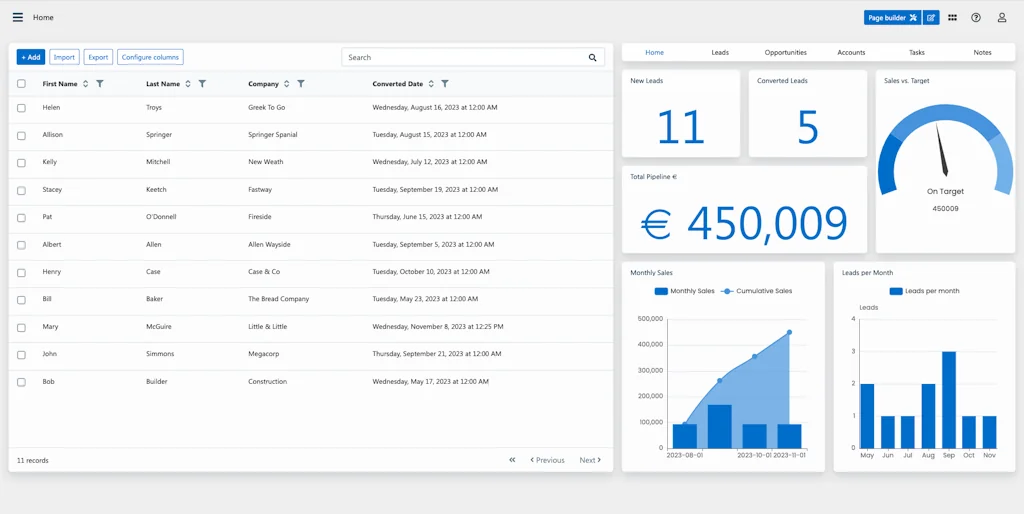This screenshot has width=1024, height=514.
Task: Sort by Last Name column arrows
Action: (x=188, y=84)
